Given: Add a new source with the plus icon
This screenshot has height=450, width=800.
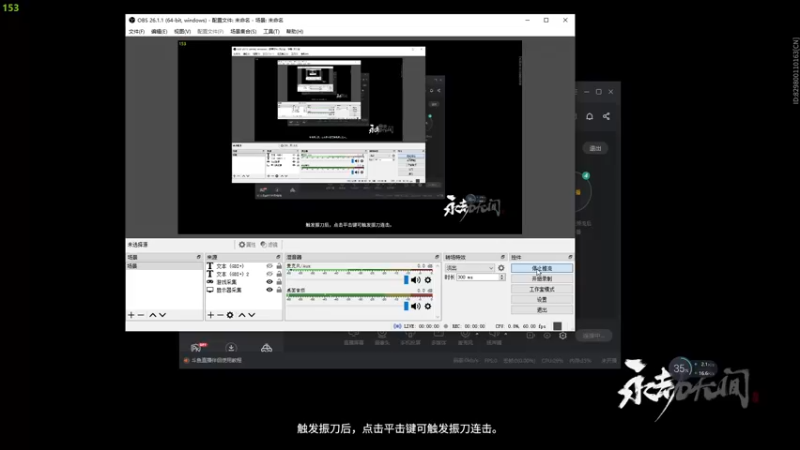Looking at the screenshot, I should pos(211,315).
